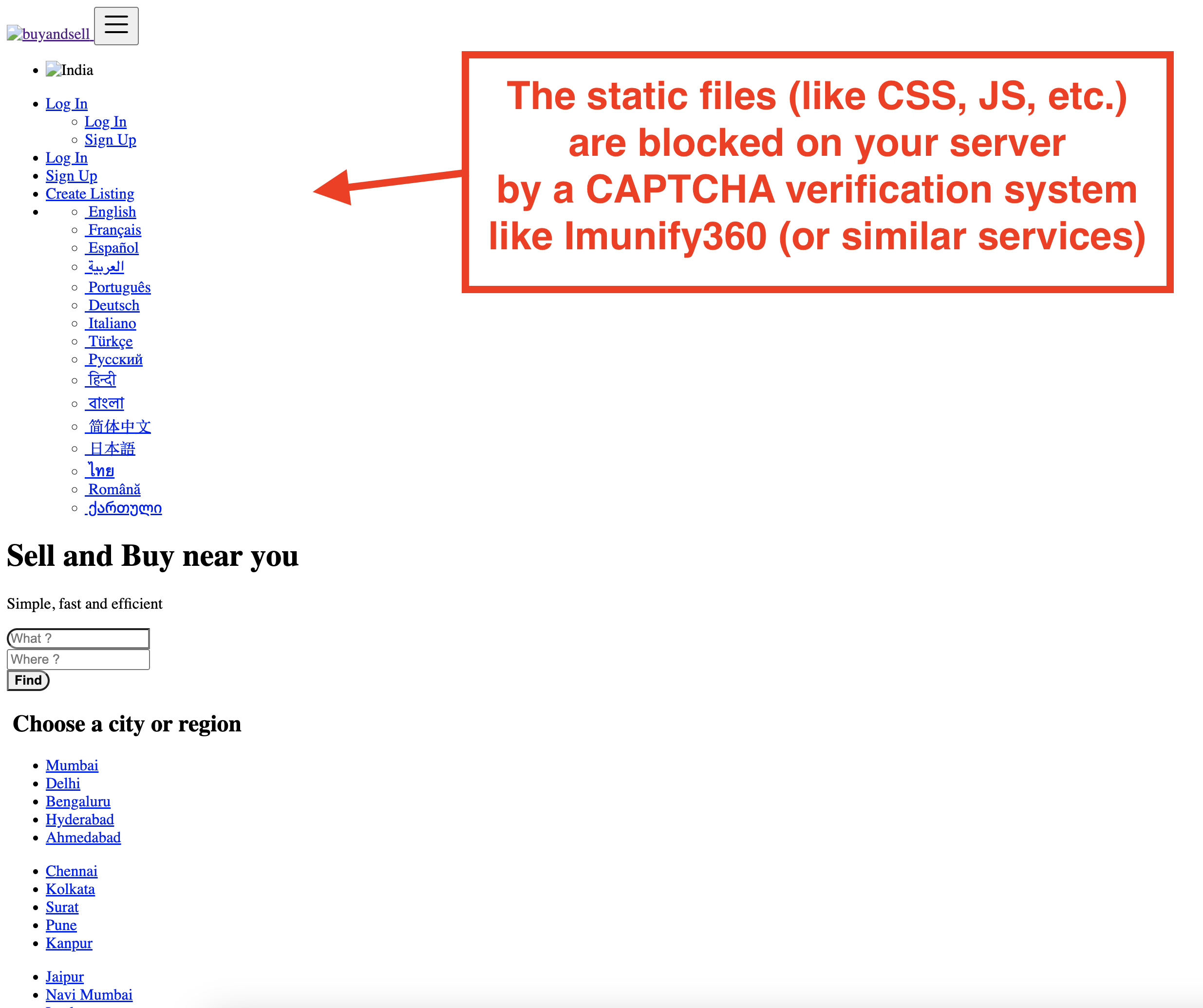Screen dimensions: 1203x1008
Task: Click the Find button
Action: click(27, 680)
